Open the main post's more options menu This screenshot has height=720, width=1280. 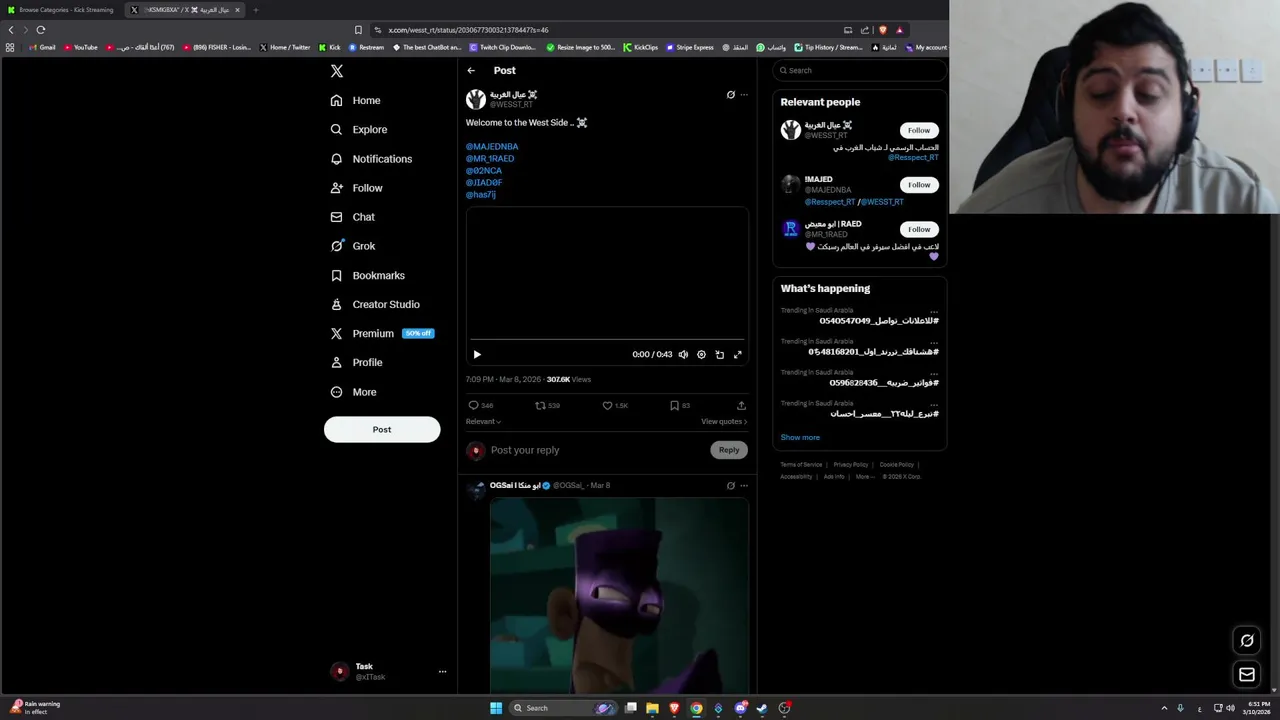click(x=743, y=95)
